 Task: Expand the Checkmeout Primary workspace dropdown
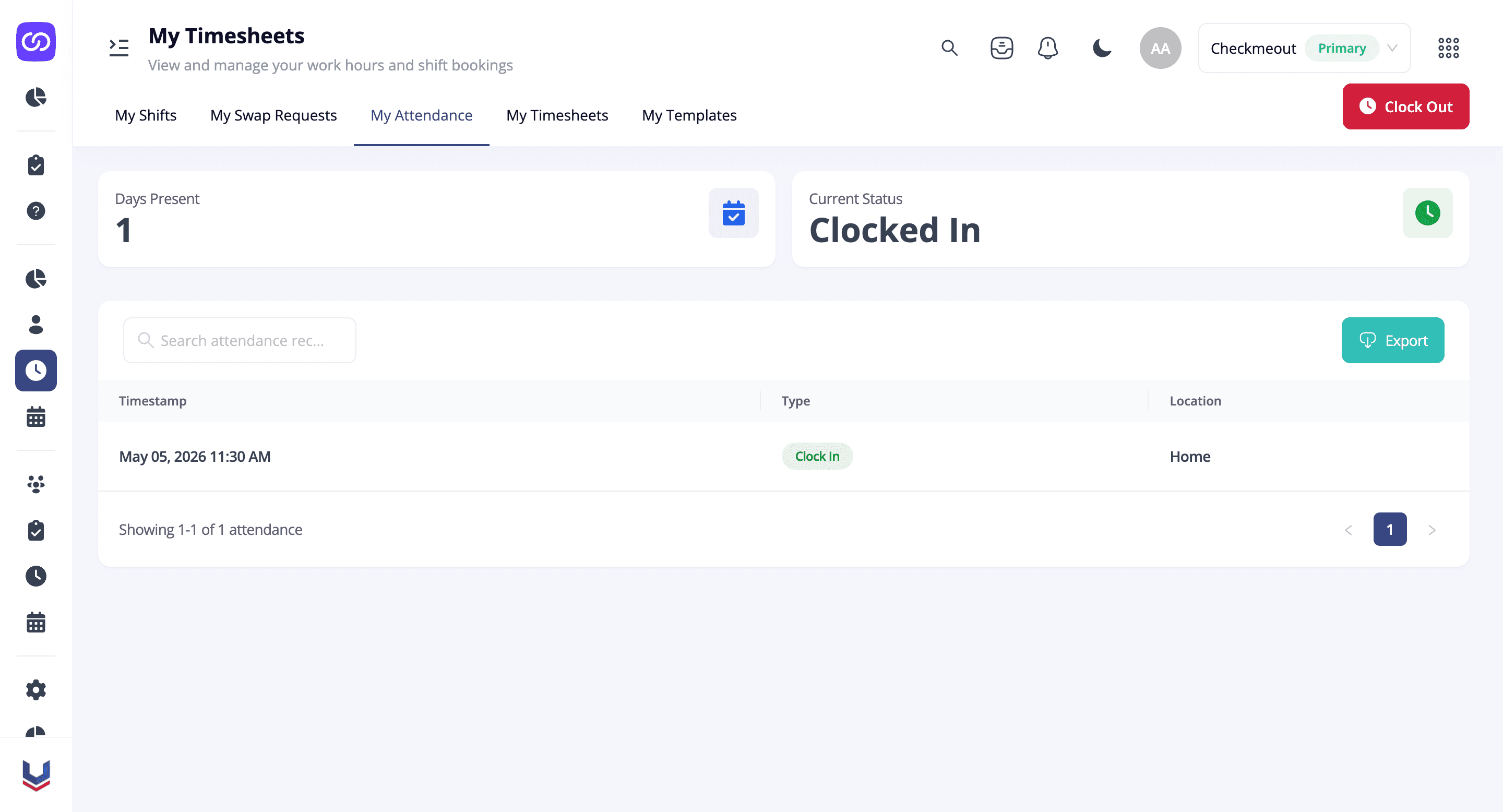click(x=1305, y=48)
